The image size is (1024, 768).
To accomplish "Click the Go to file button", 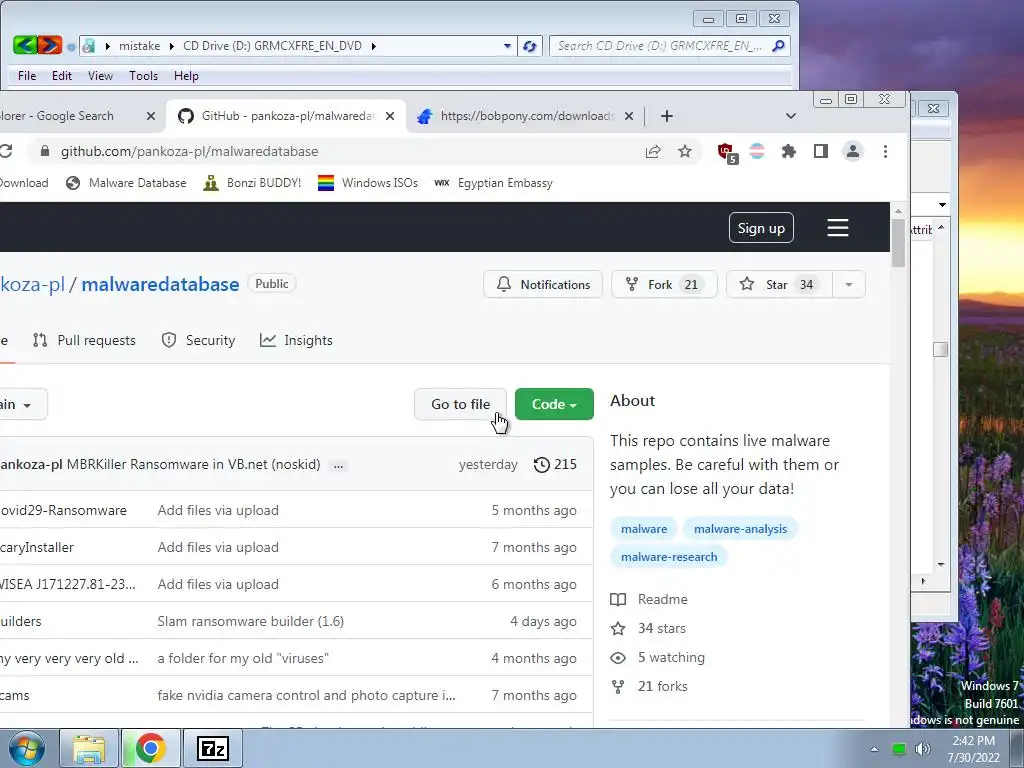I will coord(460,404).
